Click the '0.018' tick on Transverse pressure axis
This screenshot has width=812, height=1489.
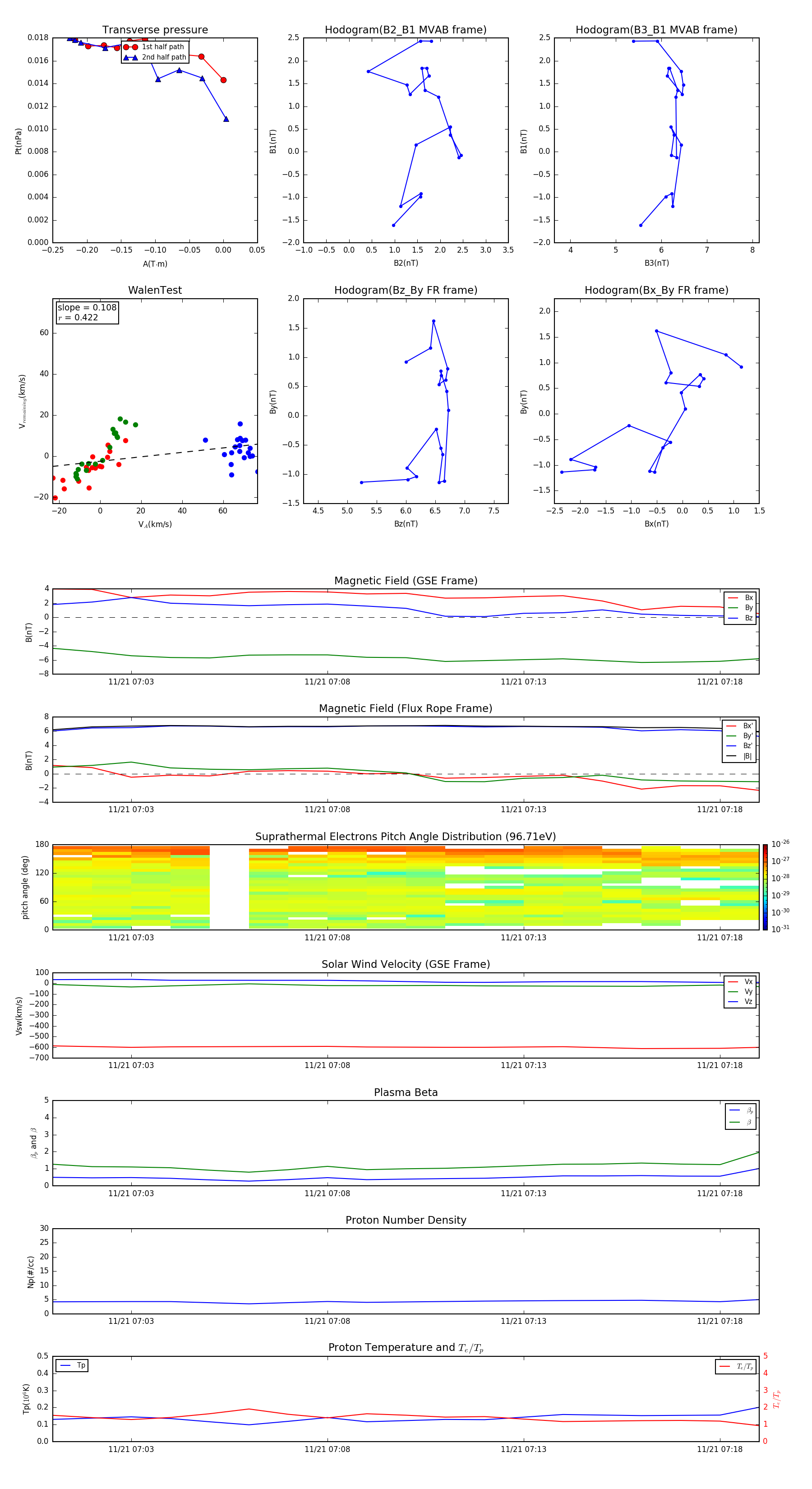tap(38, 37)
